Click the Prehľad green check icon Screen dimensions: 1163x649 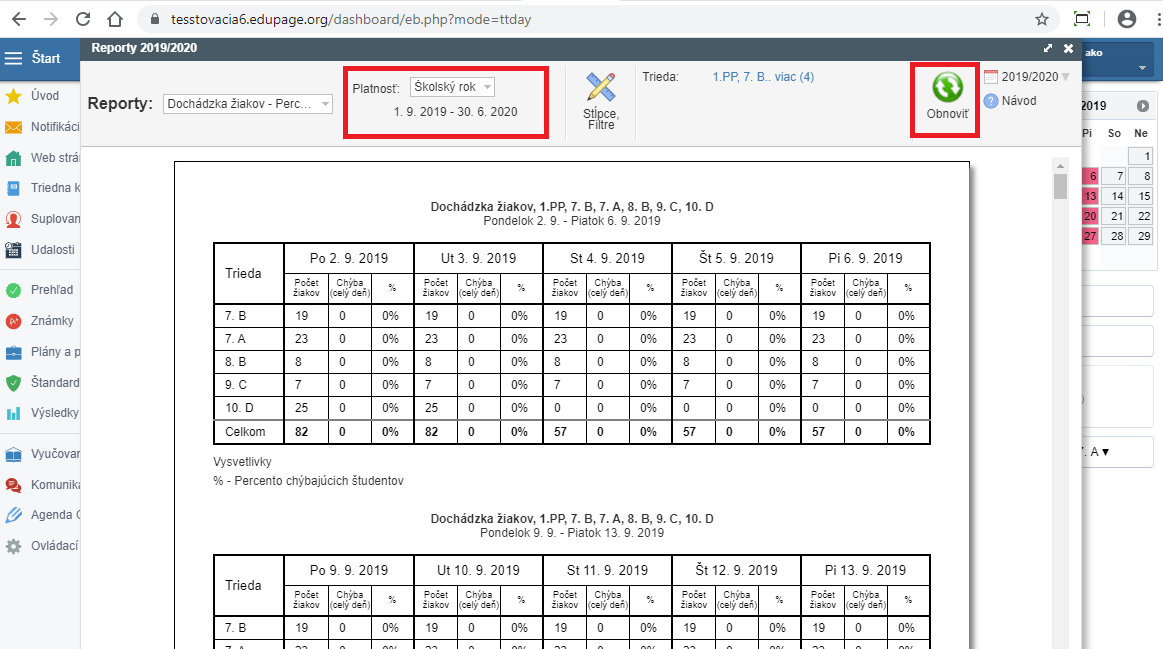[14, 290]
